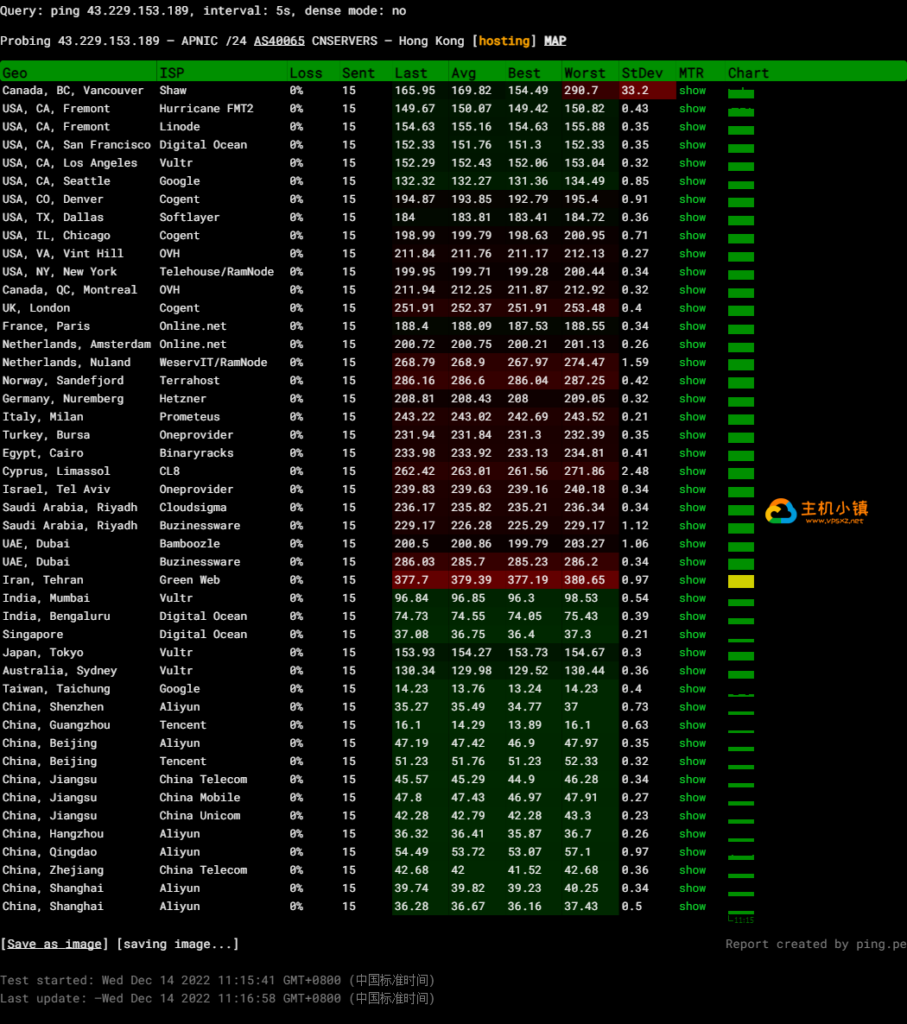Show MTR for Canada Vancouver Shaw
This screenshot has width=907, height=1024.
[692, 90]
